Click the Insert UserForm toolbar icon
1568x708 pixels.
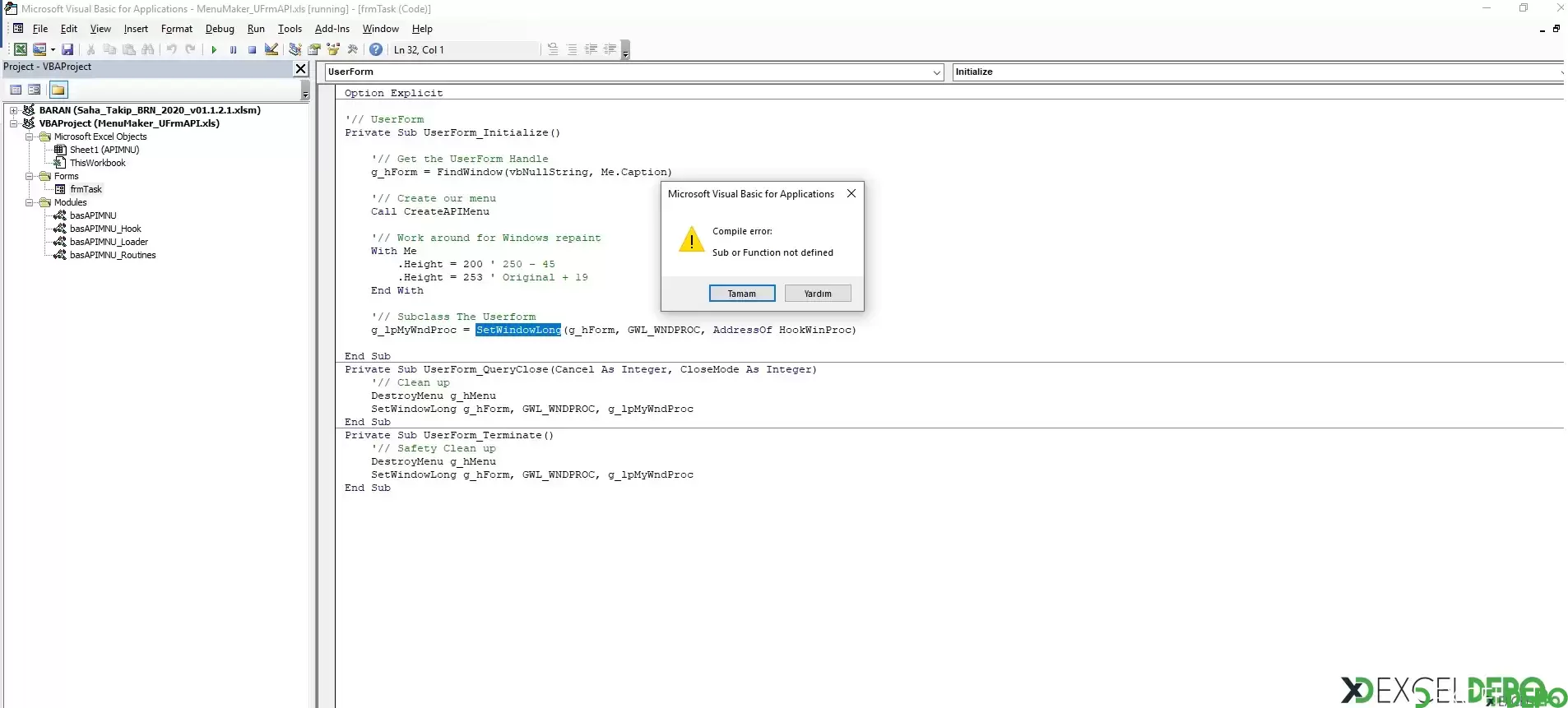click(39, 49)
